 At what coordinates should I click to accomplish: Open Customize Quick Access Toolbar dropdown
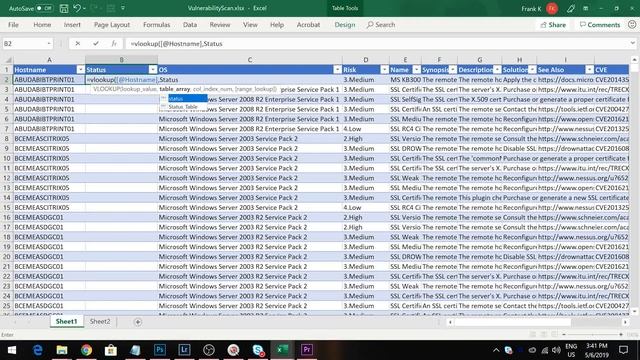(x=123, y=8)
